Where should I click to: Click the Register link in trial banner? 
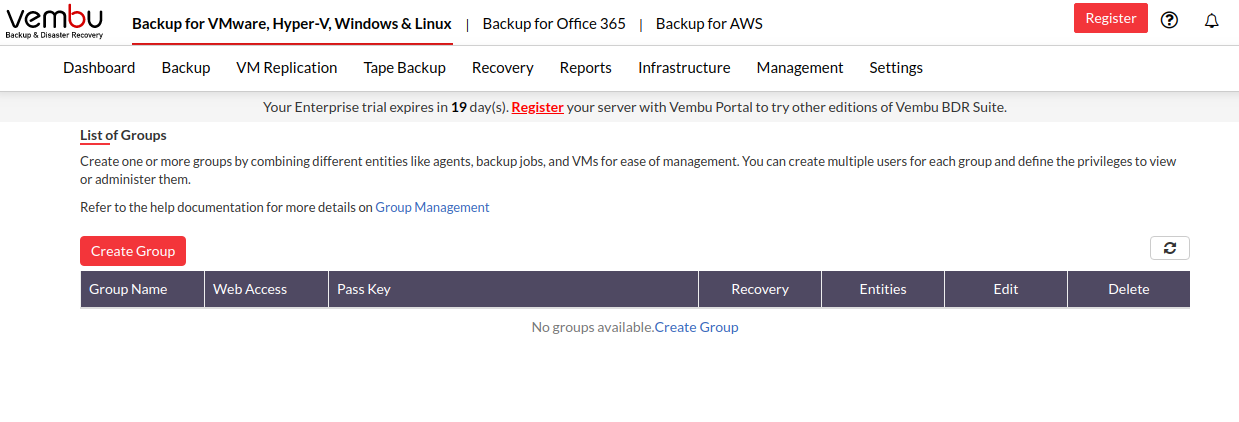538,107
